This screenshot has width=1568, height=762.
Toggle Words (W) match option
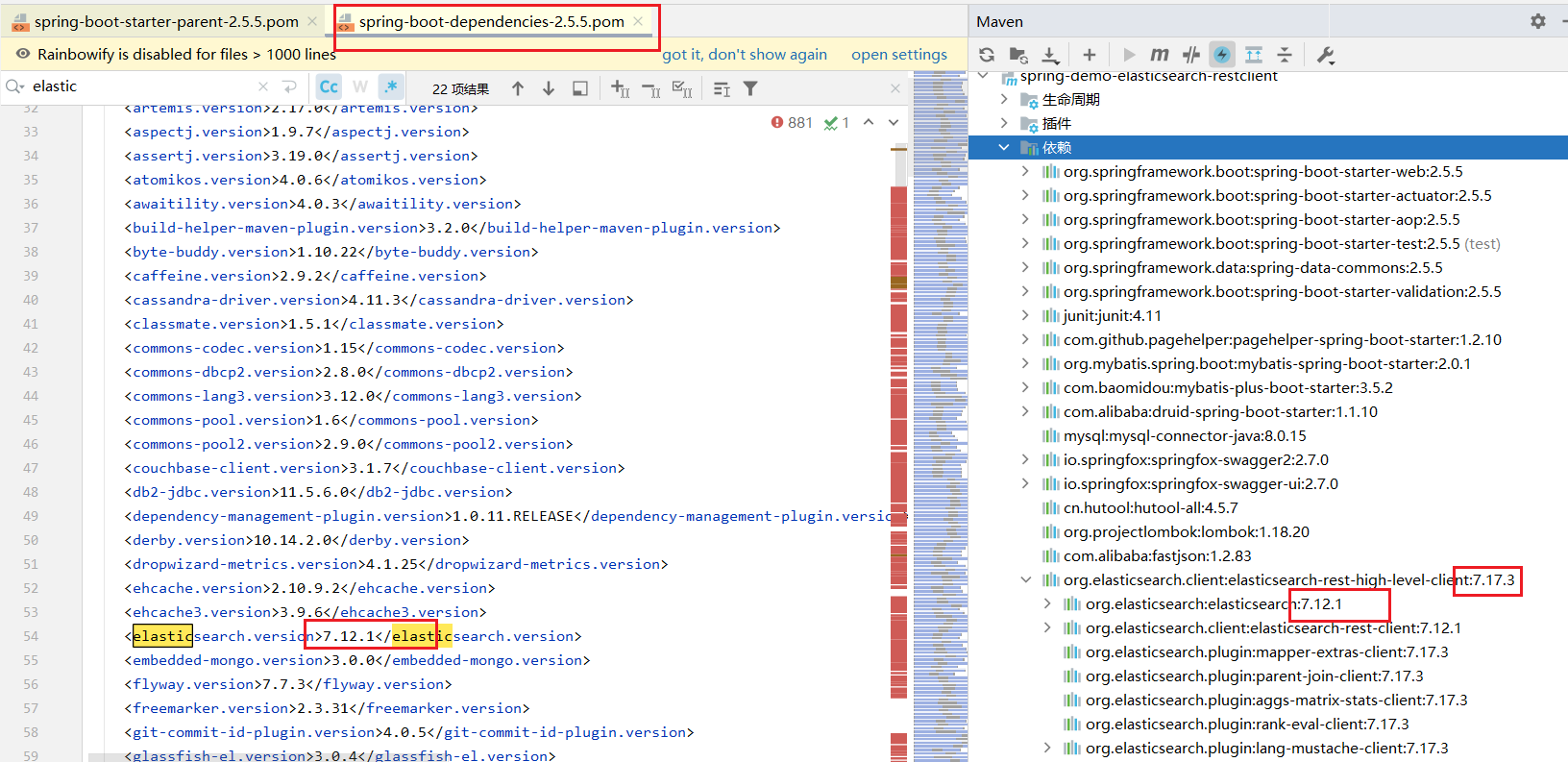pos(360,86)
